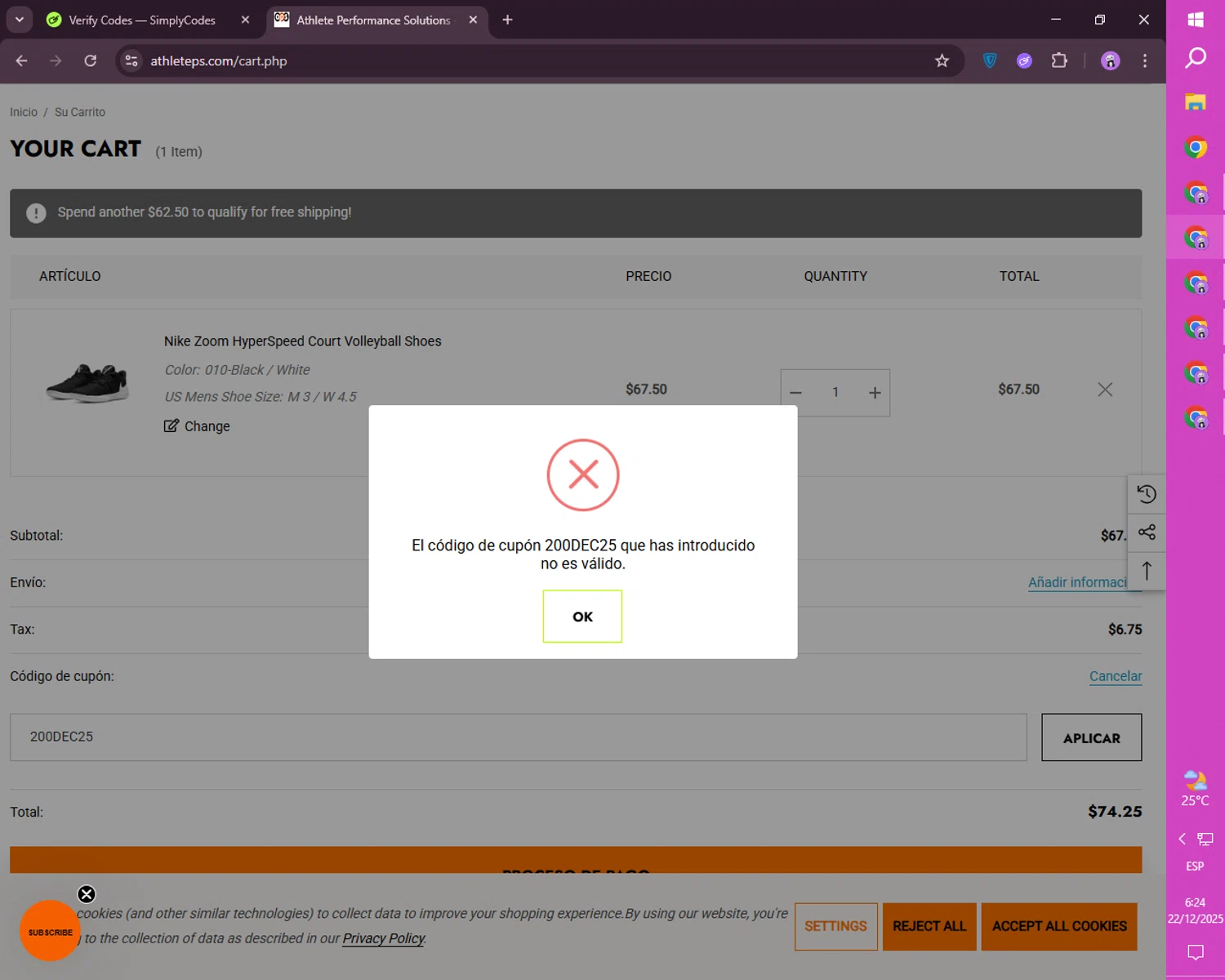Open Bitwarden shield extension
This screenshot has width=1225, height=980.
click(990, 60)
